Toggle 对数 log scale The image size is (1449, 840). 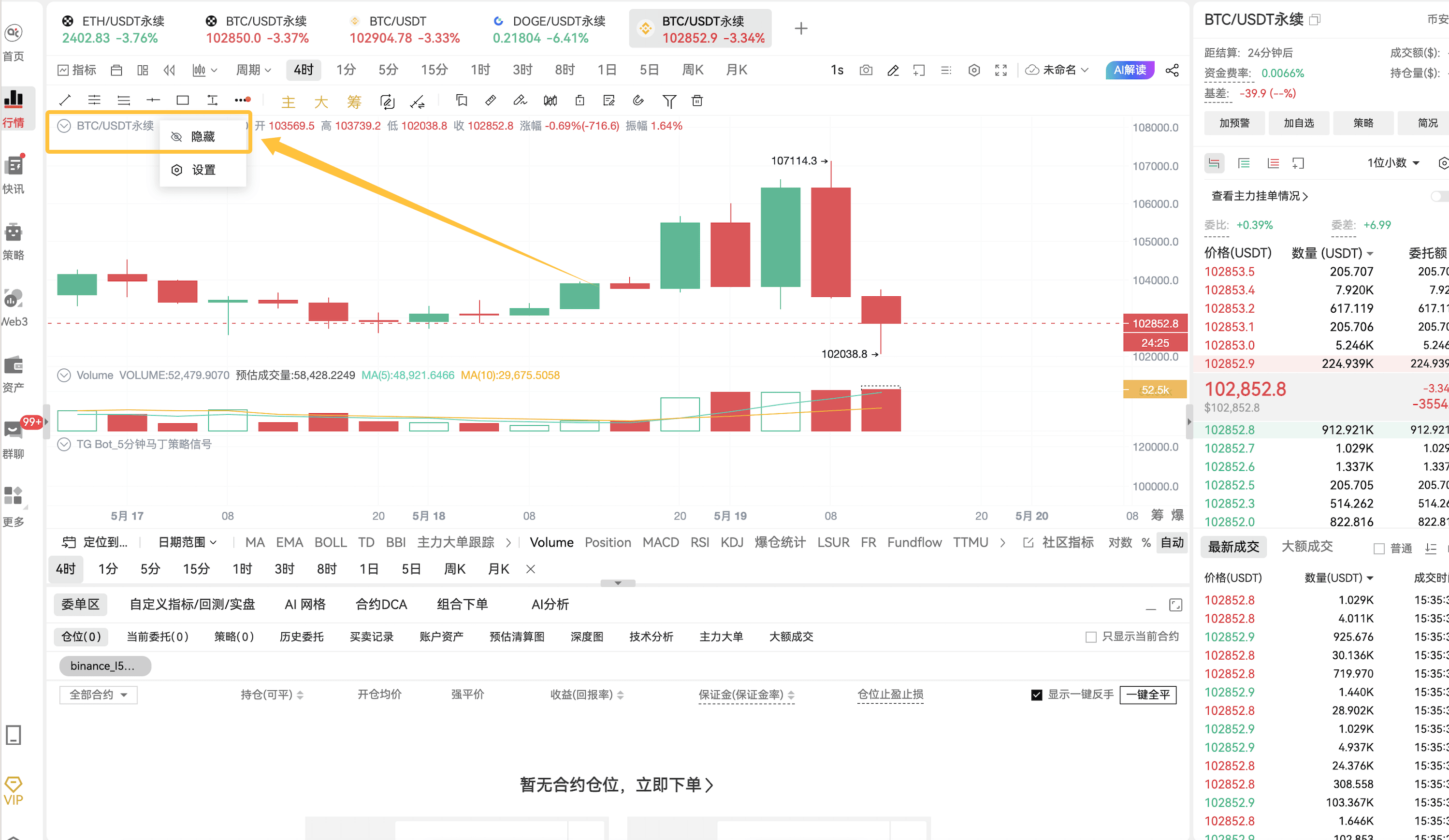point(1120,543)
